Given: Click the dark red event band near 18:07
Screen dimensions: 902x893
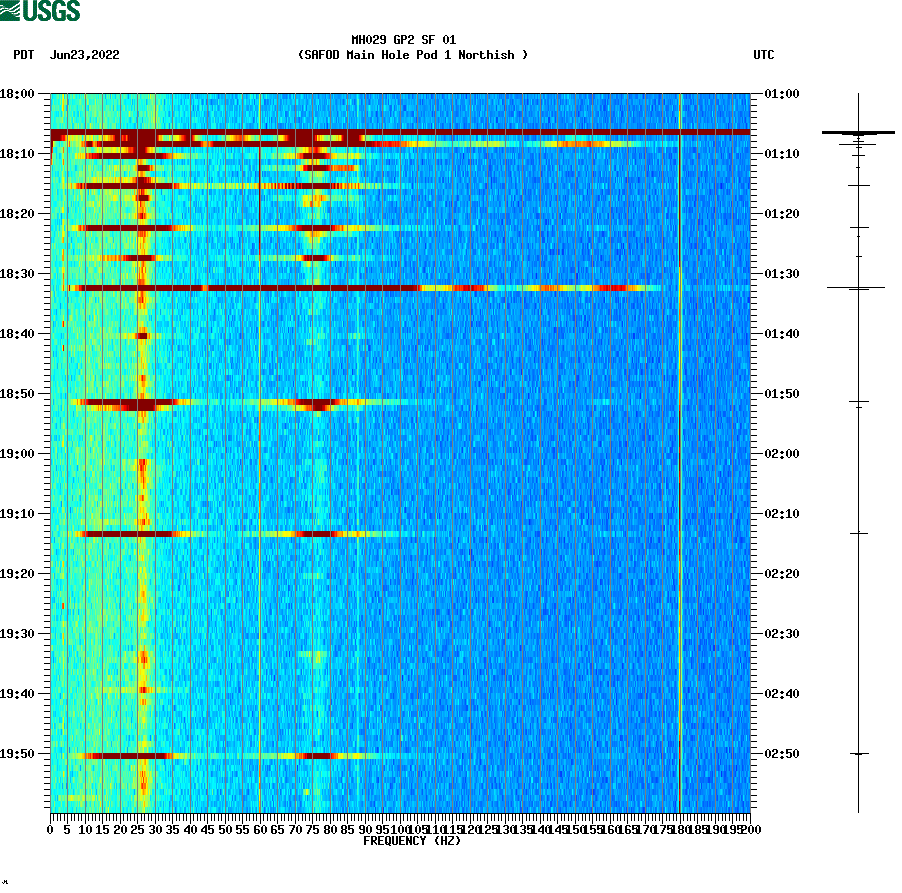Looking at the screenshot, I should click(400, 131).
